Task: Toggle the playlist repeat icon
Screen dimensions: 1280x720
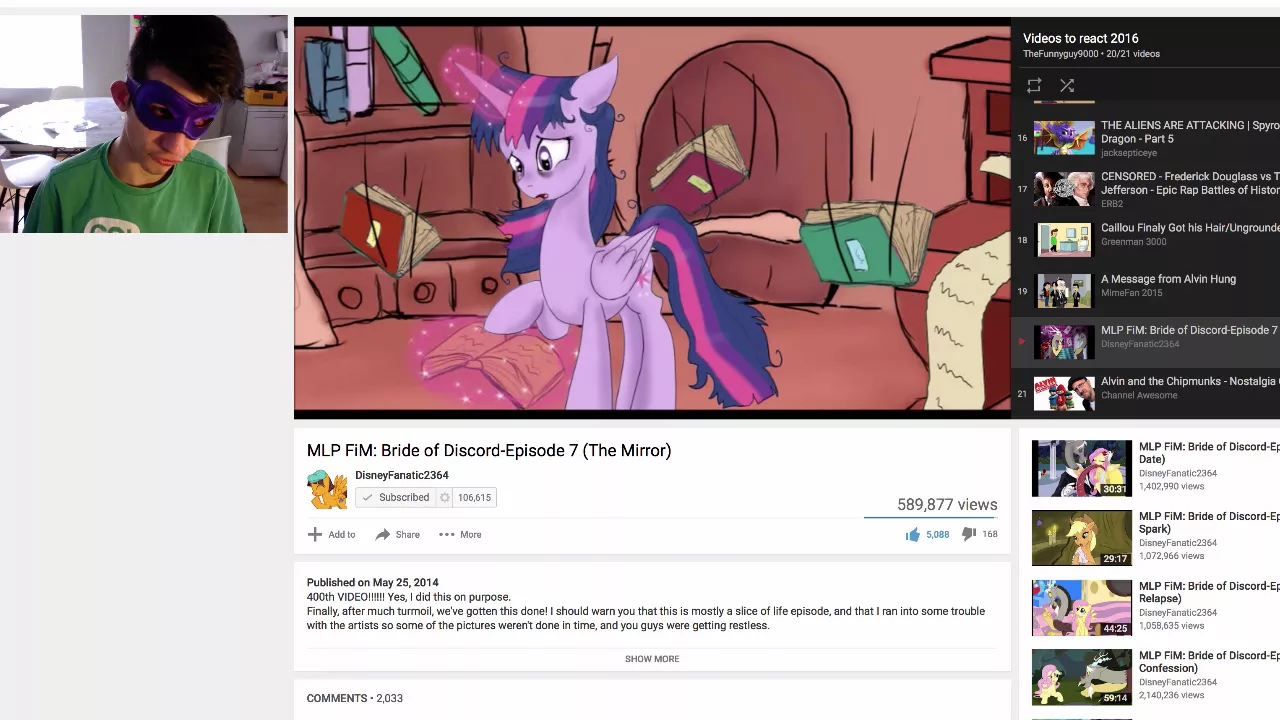Action: click(x=1034, y=86)
